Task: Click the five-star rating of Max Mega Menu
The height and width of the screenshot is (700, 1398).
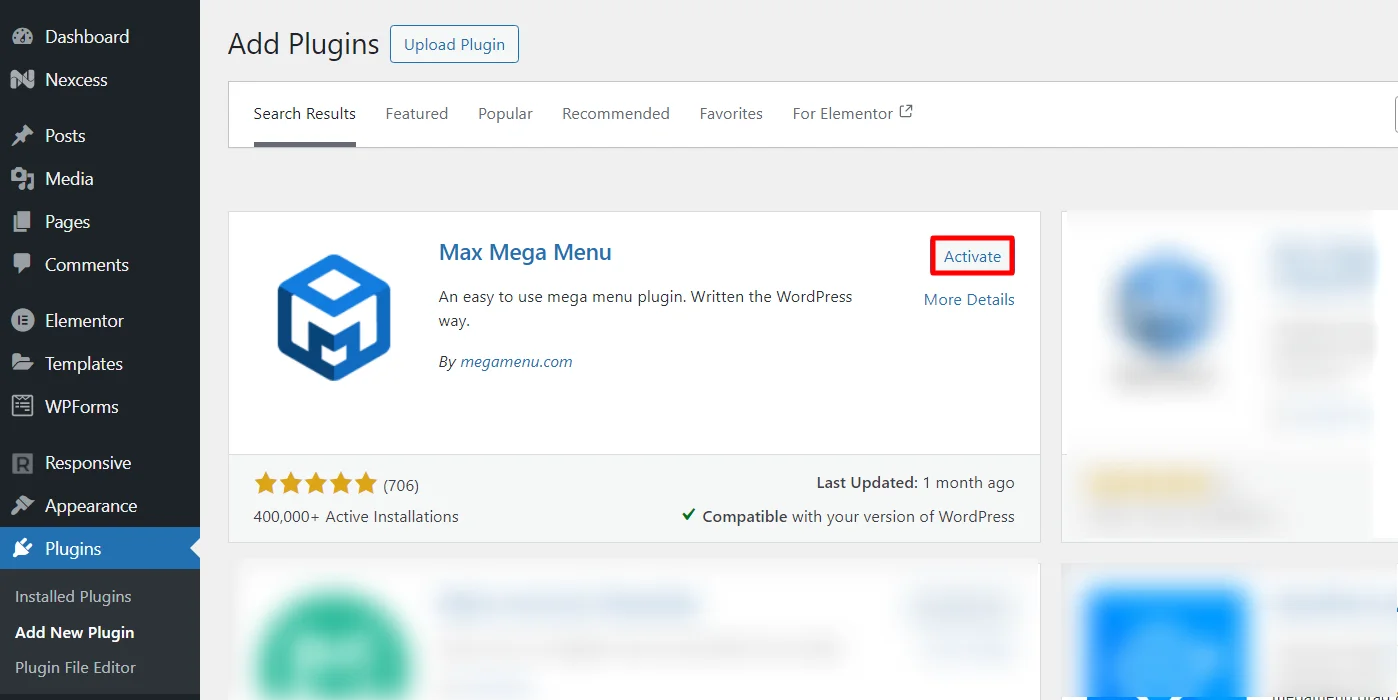Action: (316, 485)
